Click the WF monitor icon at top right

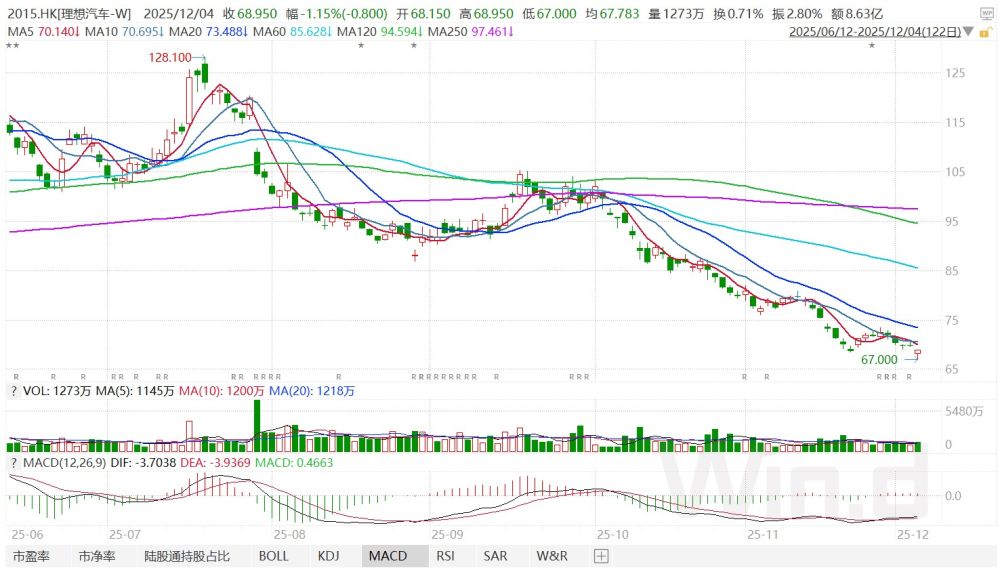(987, 13)
